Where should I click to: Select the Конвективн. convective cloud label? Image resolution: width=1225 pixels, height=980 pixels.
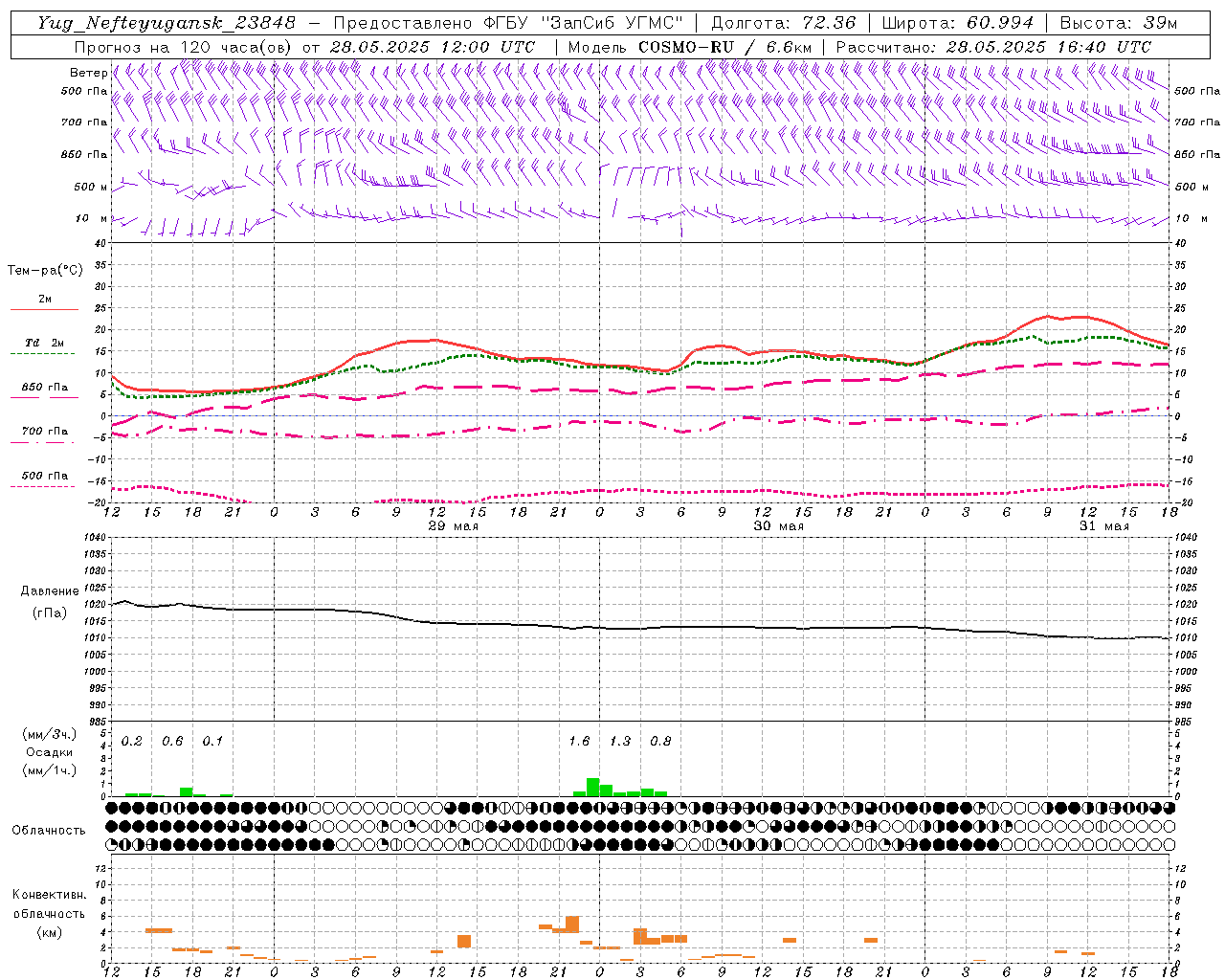tap(49, 895)
